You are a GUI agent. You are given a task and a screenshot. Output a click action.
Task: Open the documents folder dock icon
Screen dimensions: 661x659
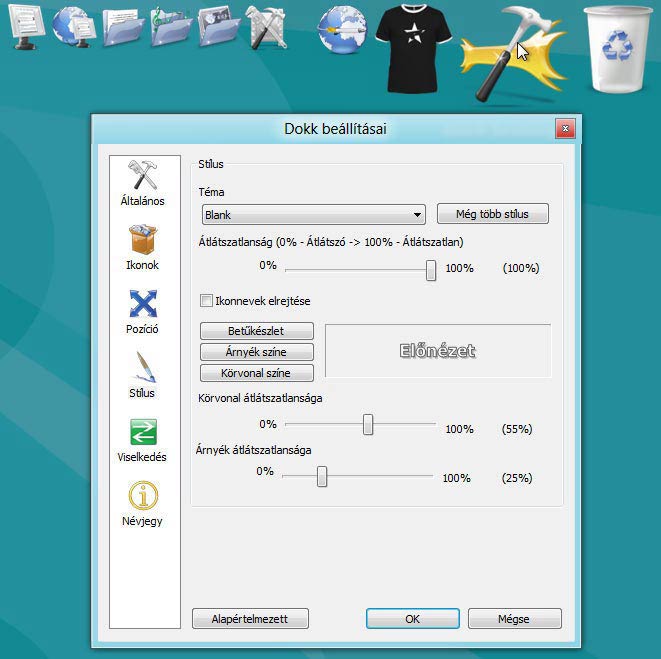(122, 27)
